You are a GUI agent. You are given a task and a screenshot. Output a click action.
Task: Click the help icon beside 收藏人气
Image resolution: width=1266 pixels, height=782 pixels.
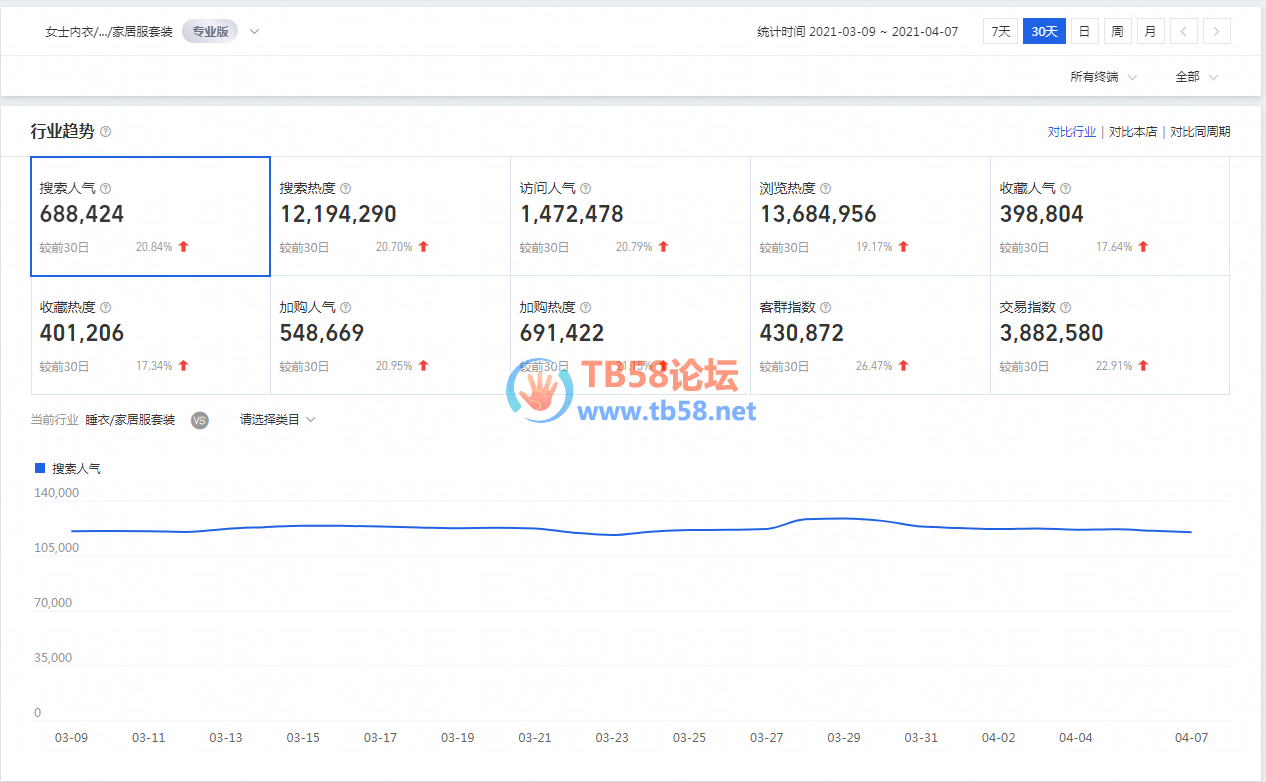click(1065, 188)
